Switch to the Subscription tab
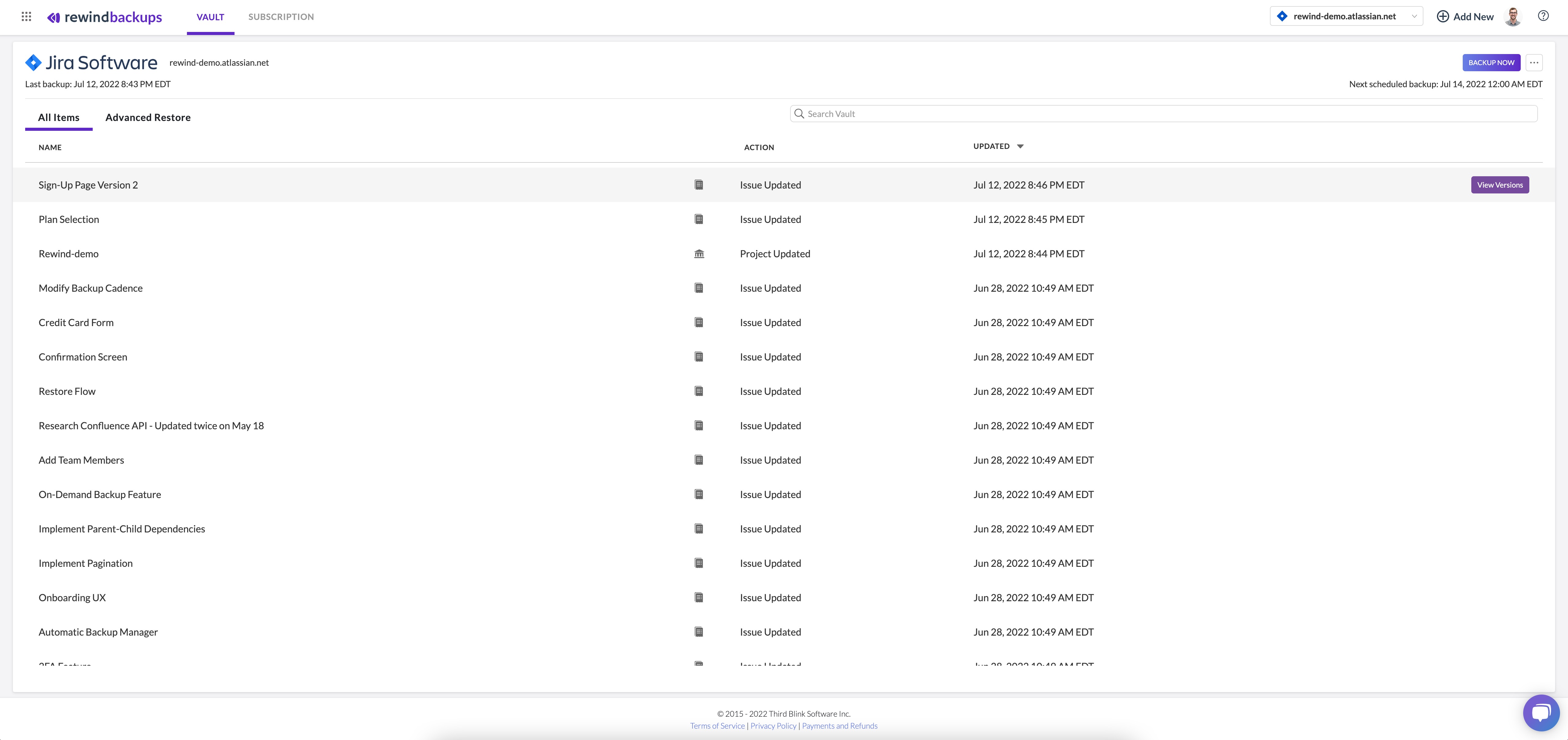 tap(281, 17)
